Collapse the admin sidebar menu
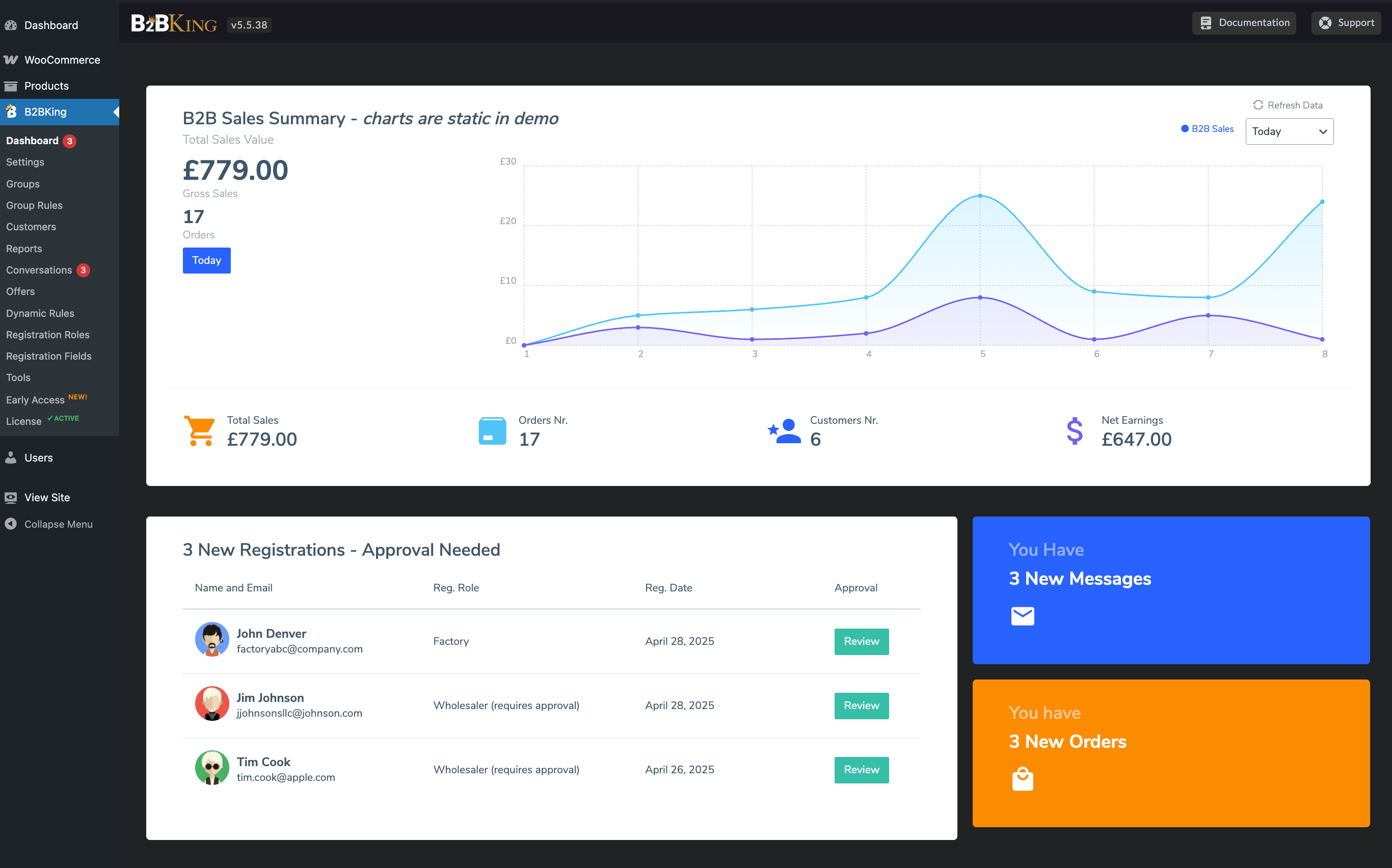Viewport: 1392px width, 868px height. click(x=58, y=524)
